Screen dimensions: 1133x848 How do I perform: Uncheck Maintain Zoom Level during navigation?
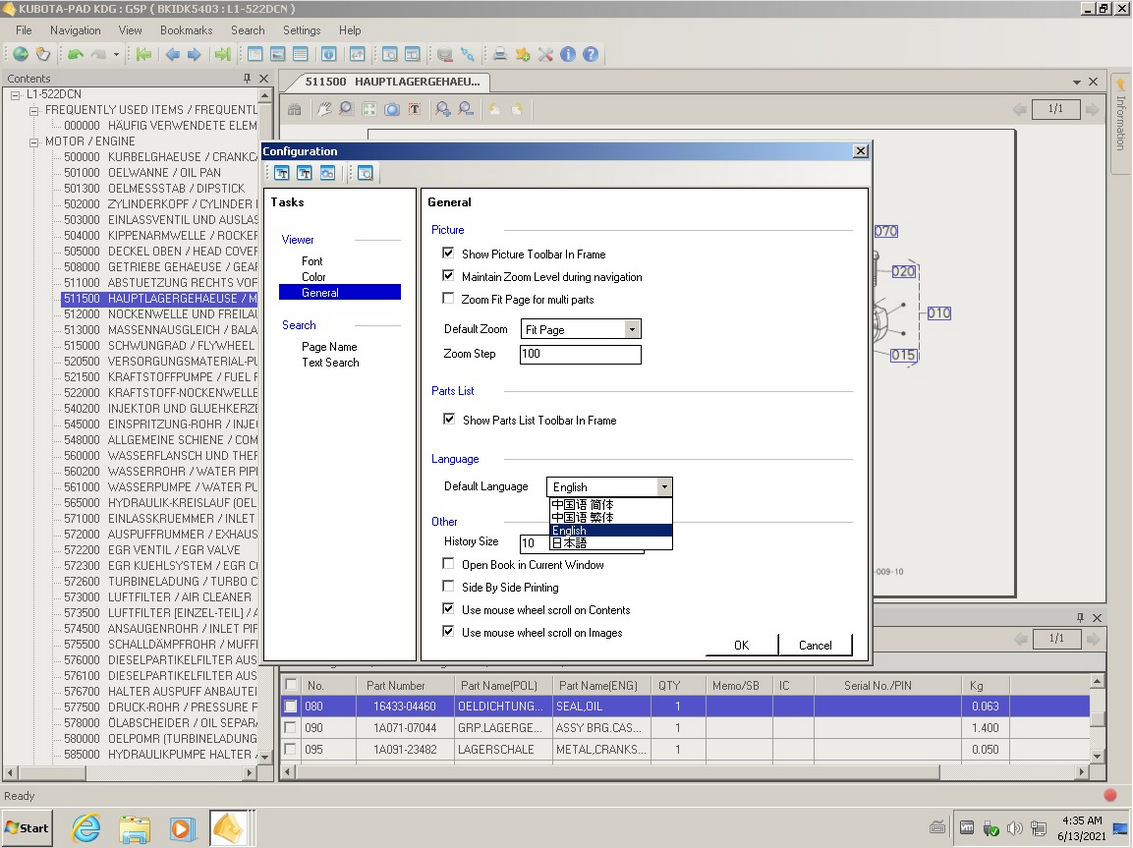pos(448,276)
